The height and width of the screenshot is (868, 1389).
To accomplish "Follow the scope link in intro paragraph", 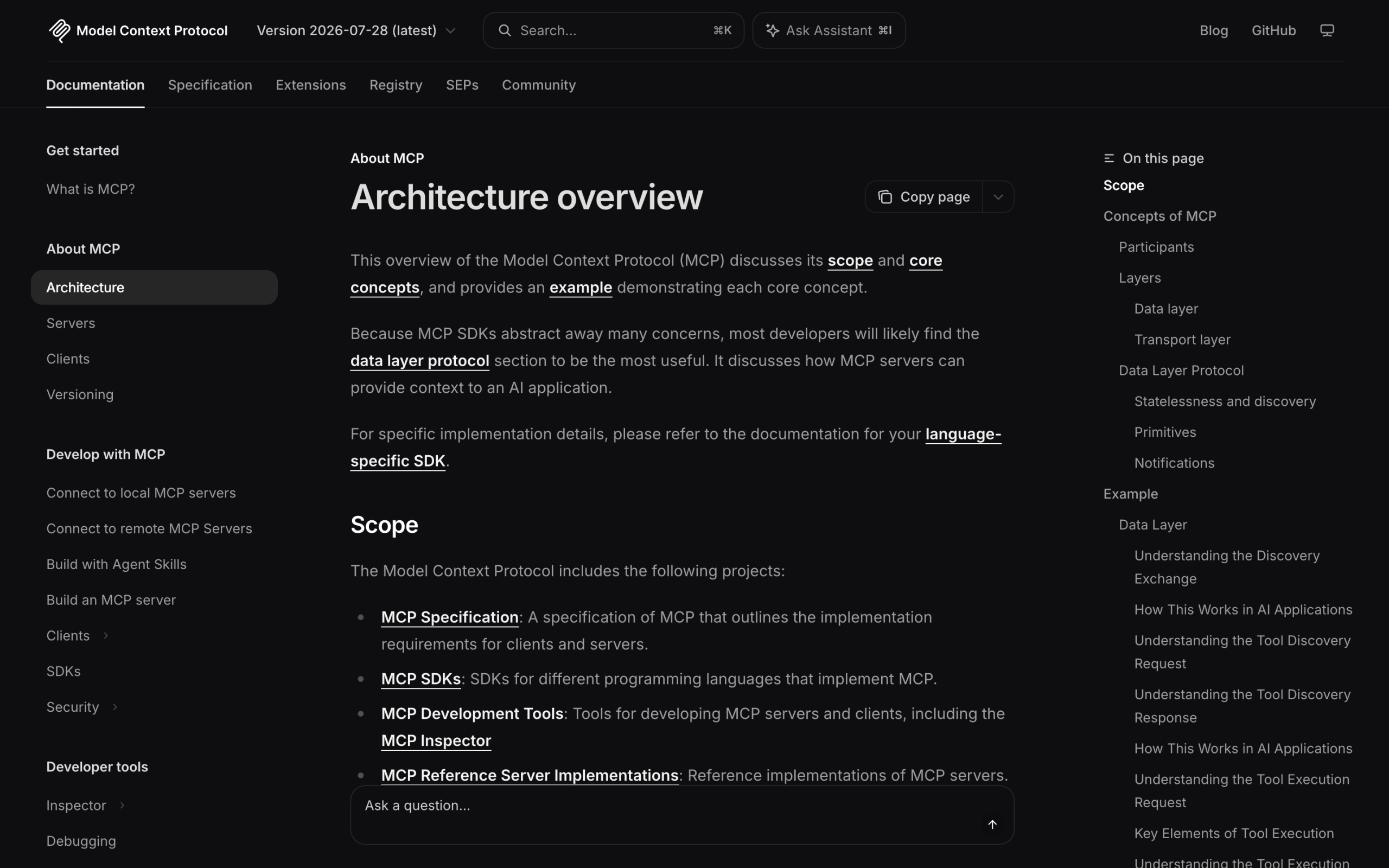I will (x=850, y=260).
